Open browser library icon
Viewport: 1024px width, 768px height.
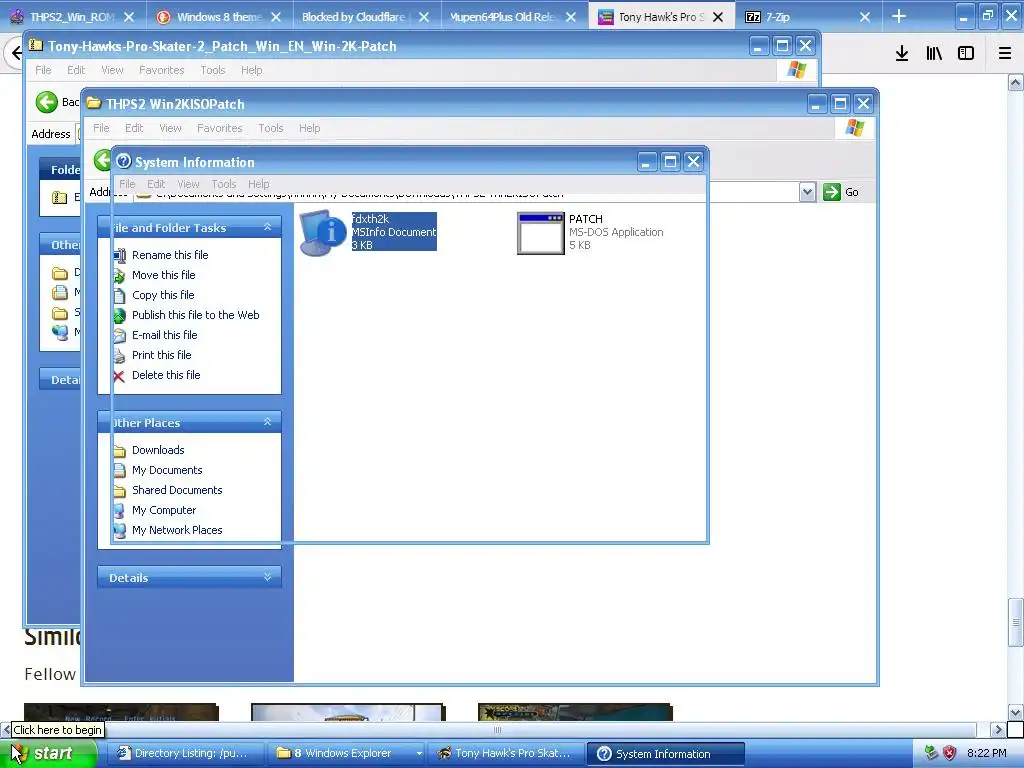click(934, 53)
